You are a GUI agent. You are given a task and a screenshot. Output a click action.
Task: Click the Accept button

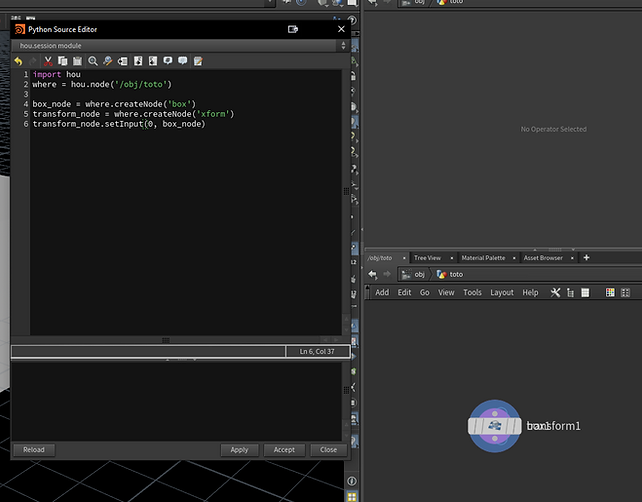click(284, 450)
